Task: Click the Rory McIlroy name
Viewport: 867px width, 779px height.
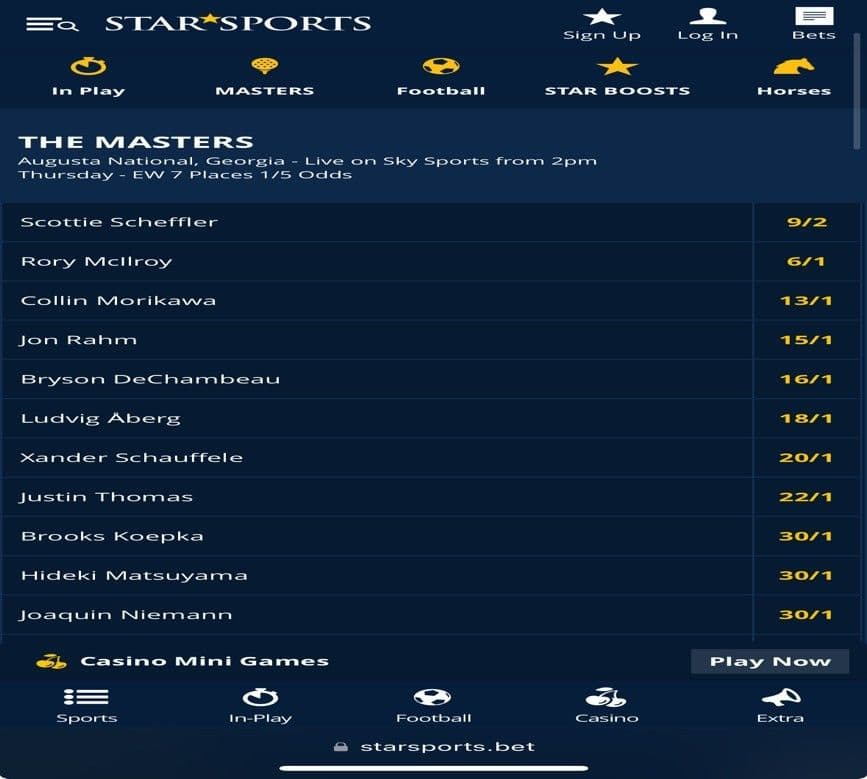Action: [96, 262]
